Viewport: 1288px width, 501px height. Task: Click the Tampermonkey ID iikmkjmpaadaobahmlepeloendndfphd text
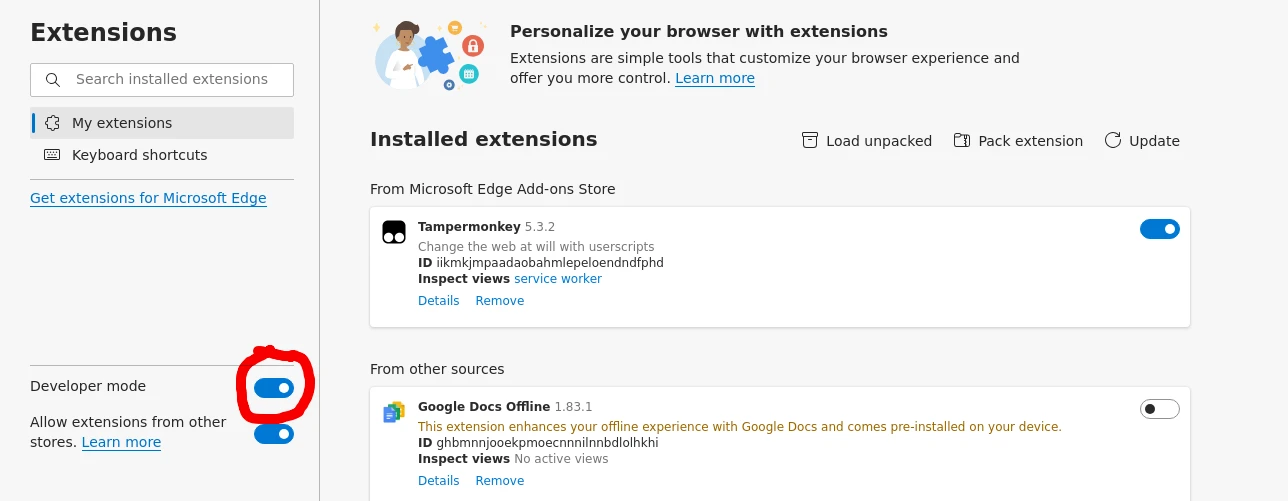[x=541, y=263]
